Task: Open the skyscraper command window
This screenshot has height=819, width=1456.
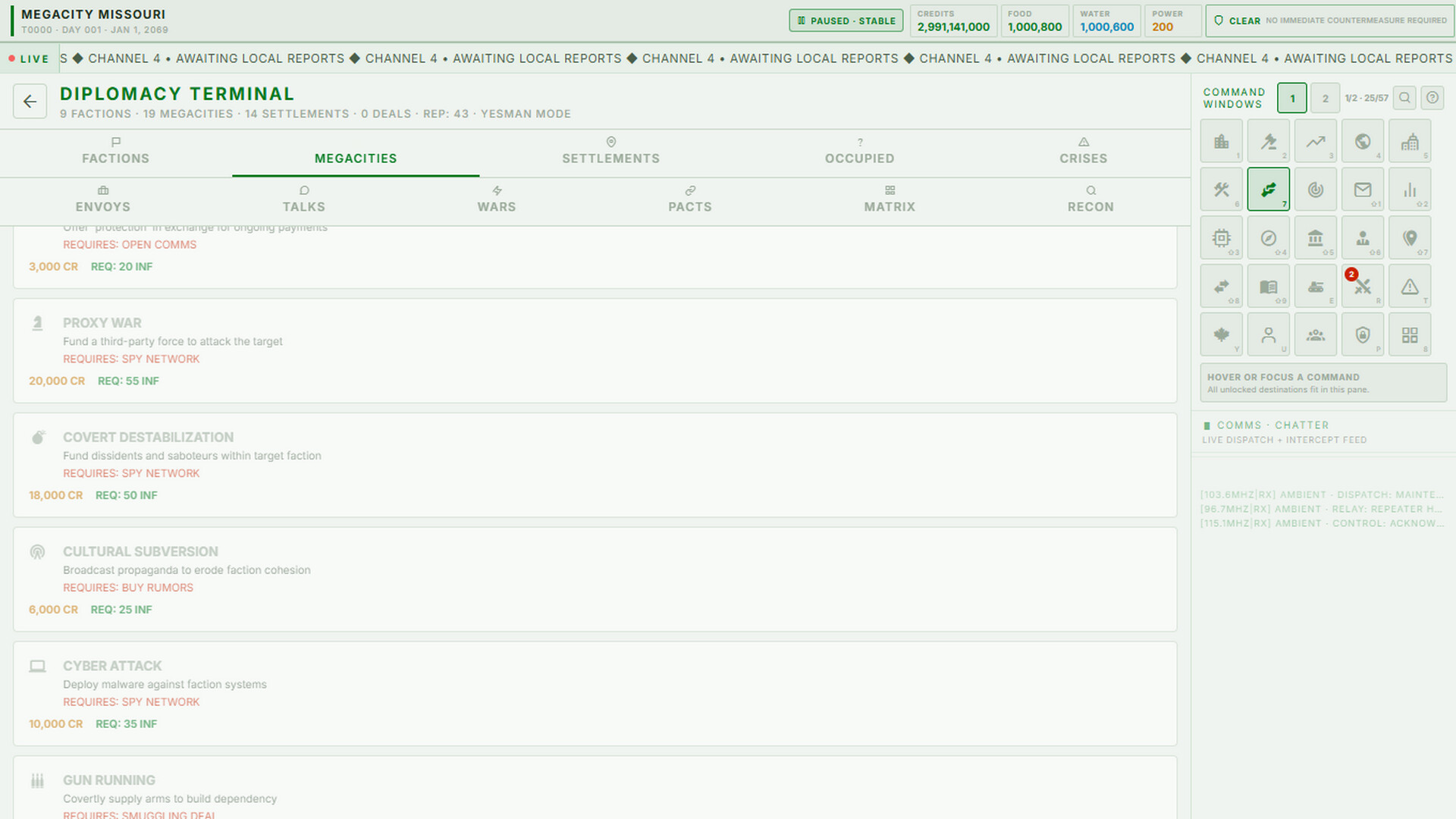Action: pyautogui.click(x=1409, y=141)
